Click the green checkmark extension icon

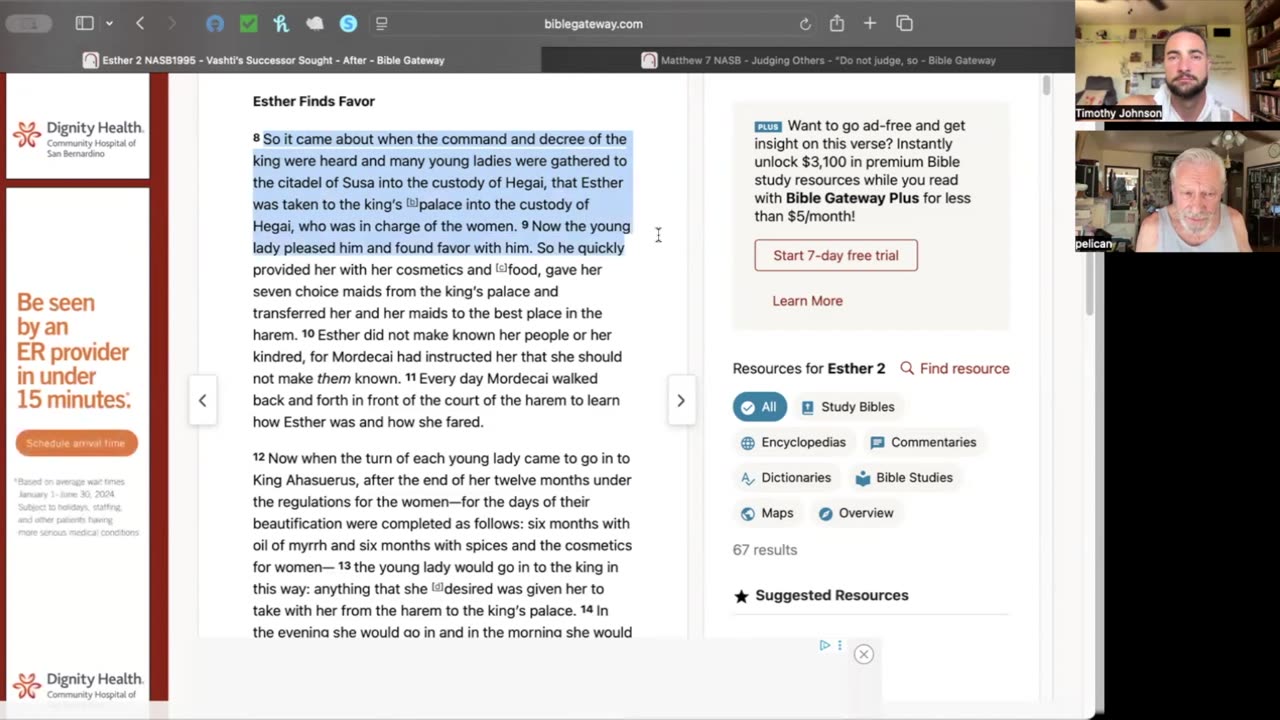[249, 23]
